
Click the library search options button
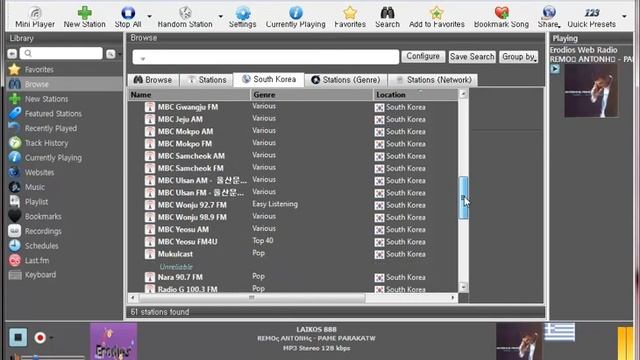111,54
